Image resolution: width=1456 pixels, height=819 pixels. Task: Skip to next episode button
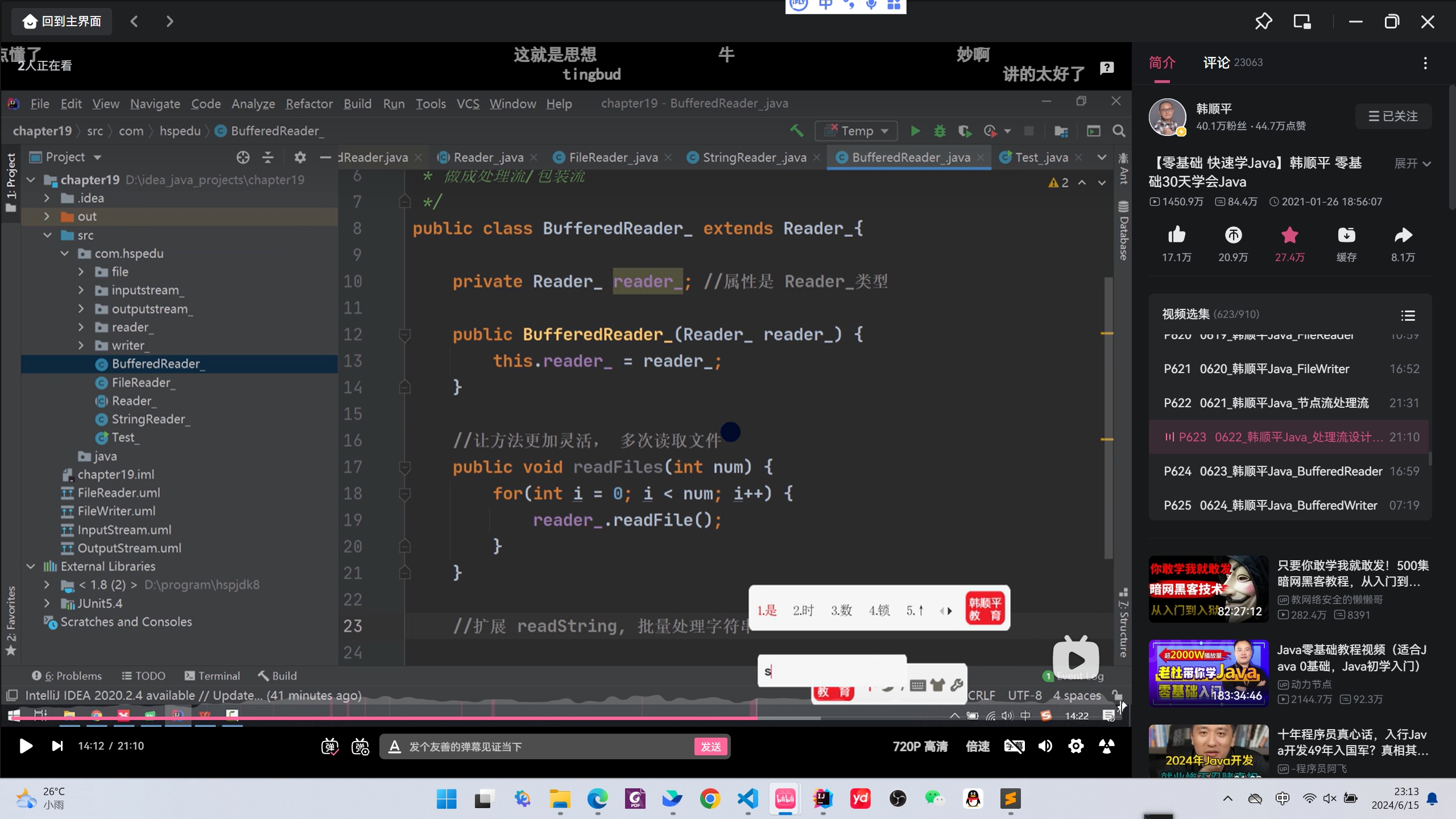(57, 746)
